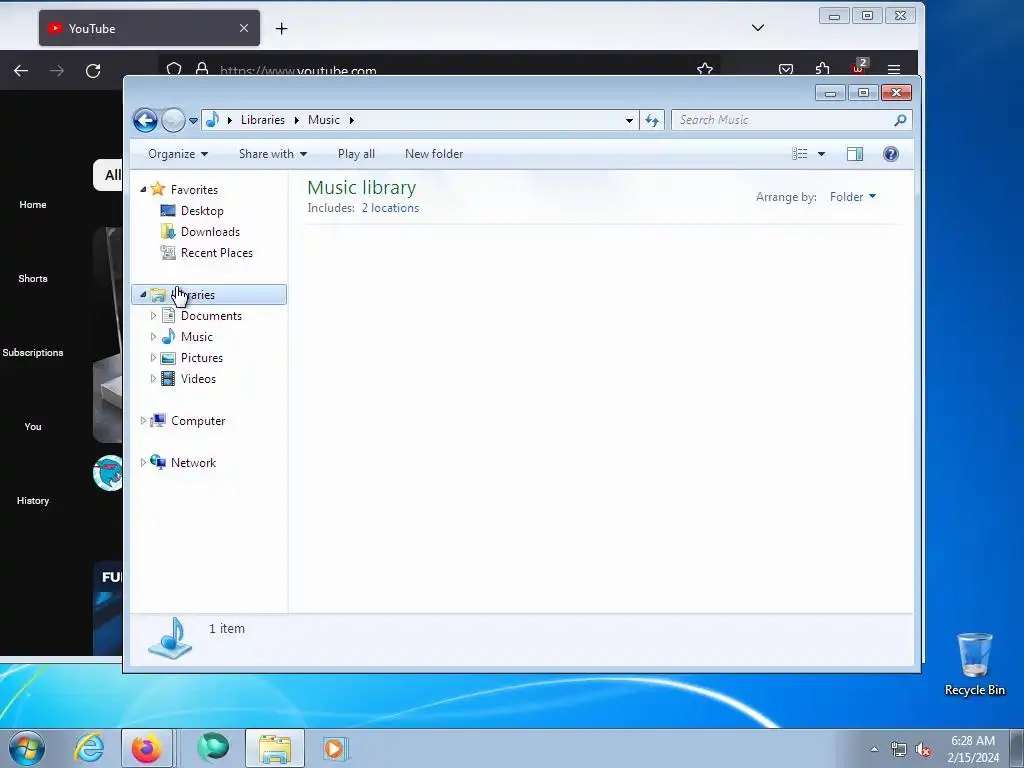Select Desktop in Favorites
This screenshot has height=768, width=1024.
pos(202,211)
